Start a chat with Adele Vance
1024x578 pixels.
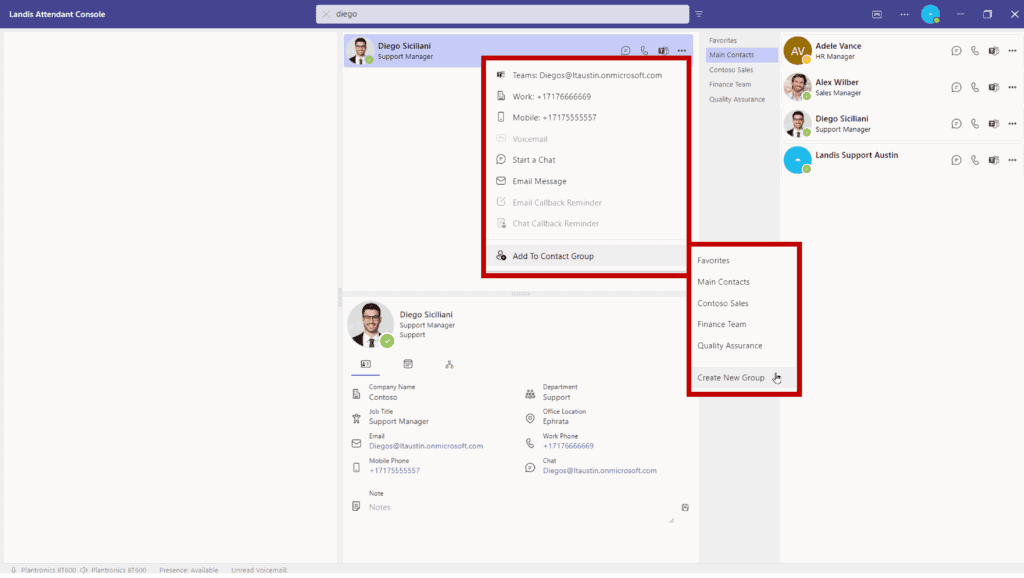click(x=956, y=50)
